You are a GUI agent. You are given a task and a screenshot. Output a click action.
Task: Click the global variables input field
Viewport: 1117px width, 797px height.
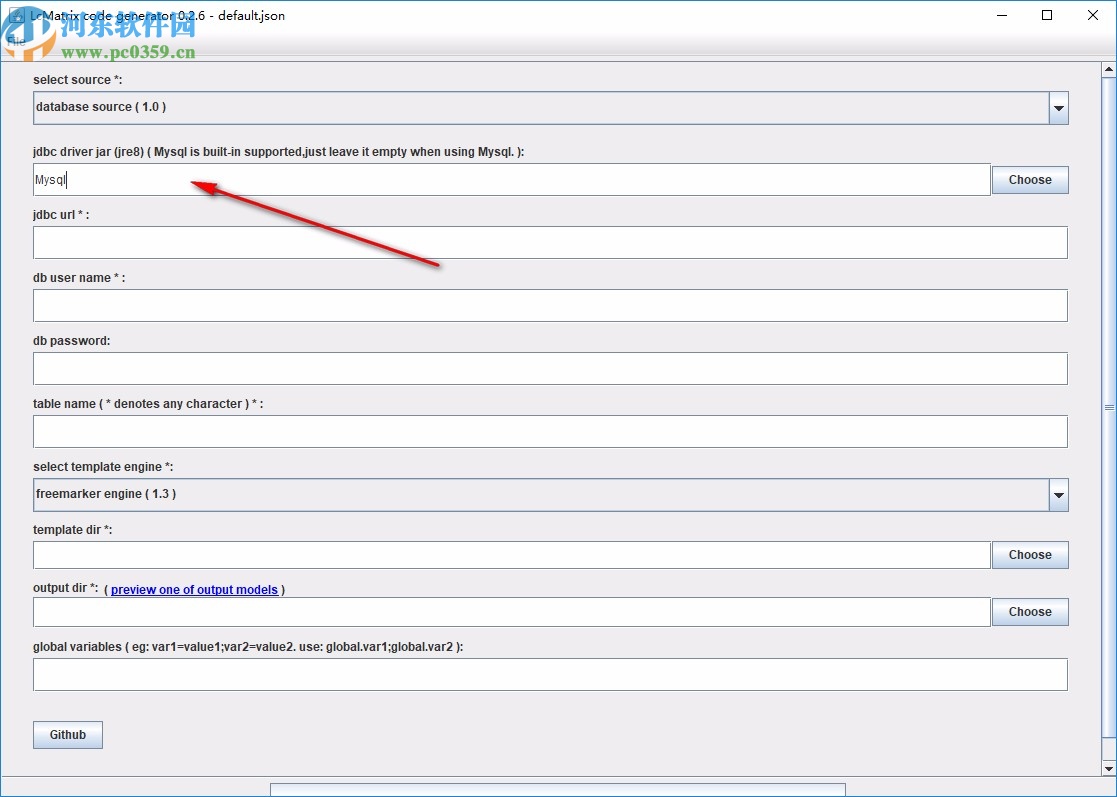550,674
